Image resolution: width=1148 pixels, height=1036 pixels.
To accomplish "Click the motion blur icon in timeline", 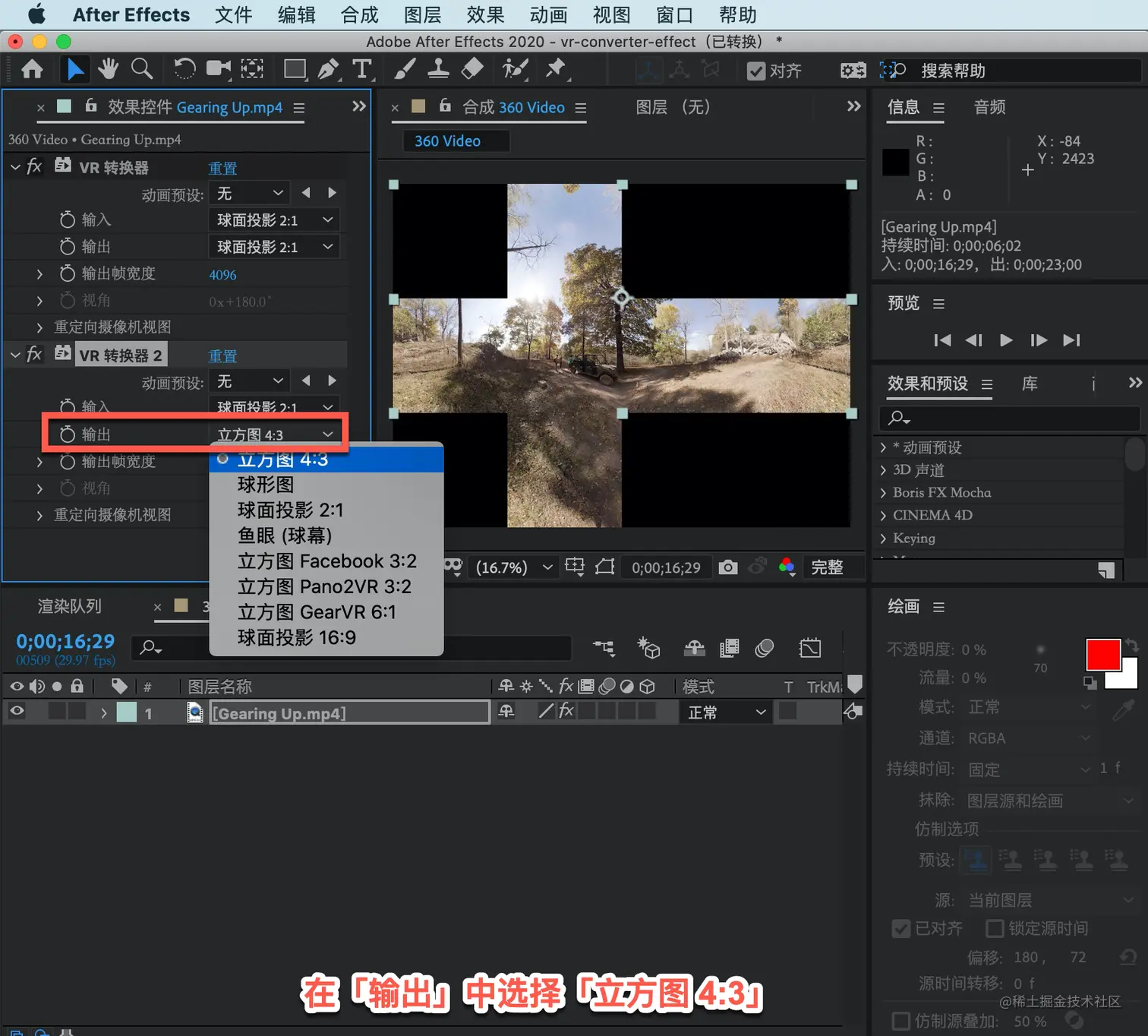I will click(765, 648).
